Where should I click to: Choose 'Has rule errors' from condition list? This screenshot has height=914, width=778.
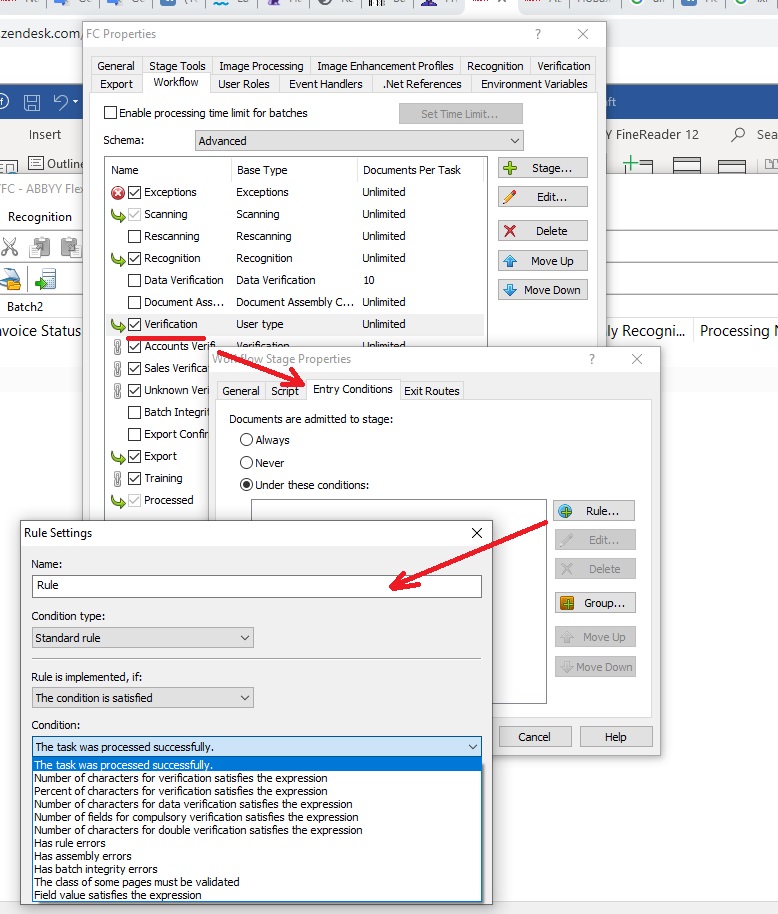[x=70, y=844]
